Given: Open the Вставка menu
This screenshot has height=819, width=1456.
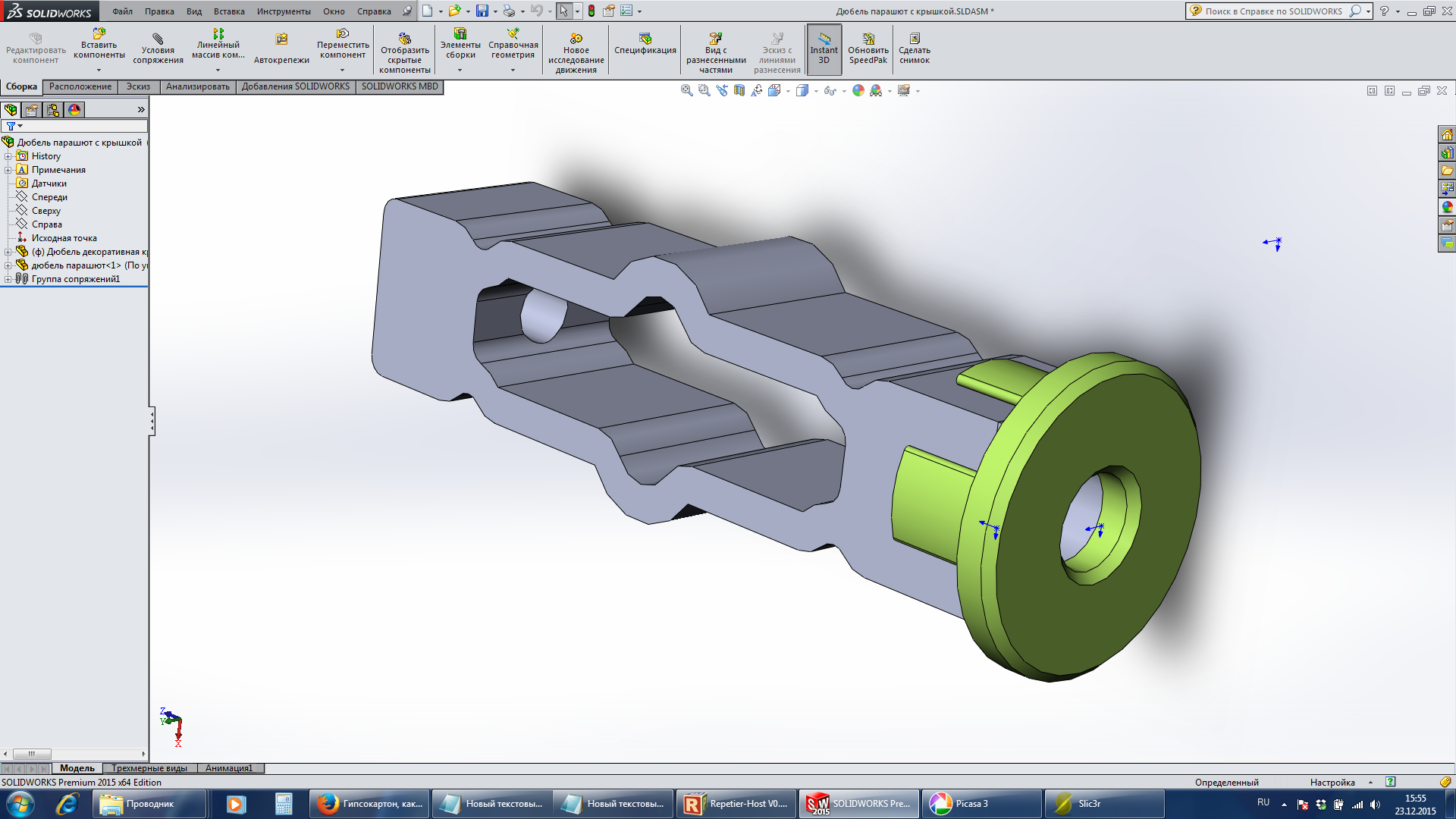Looking at the screenshot, I should (229, 11).
